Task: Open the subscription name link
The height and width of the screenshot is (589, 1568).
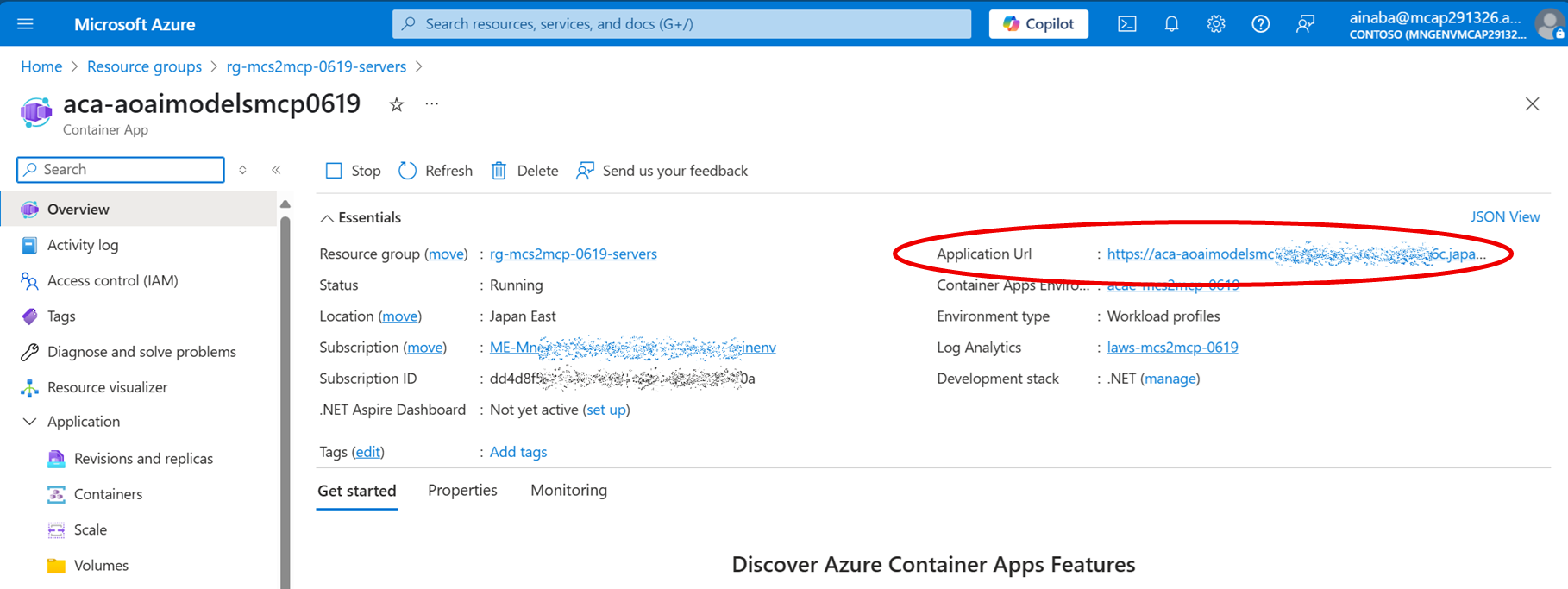Action: click(633, 348)
